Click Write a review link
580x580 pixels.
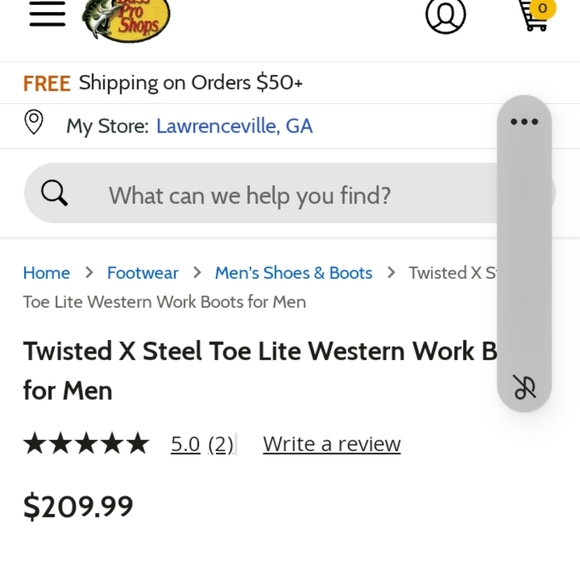tap(332, 444)
